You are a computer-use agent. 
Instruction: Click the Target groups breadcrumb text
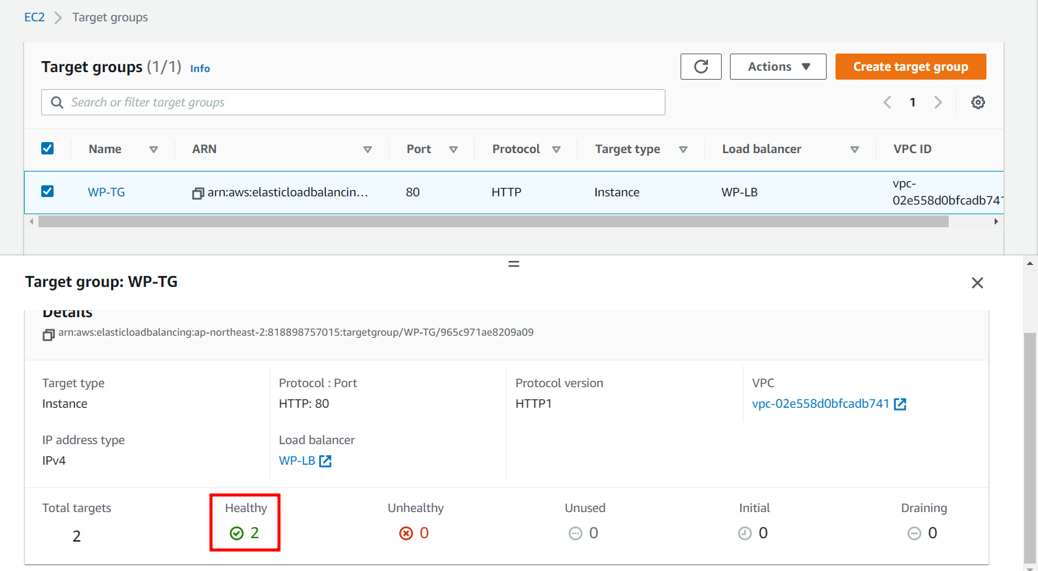[x=110, y=17]
